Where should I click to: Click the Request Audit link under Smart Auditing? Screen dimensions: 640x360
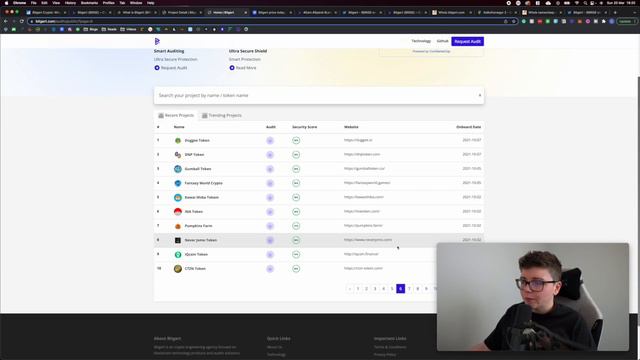coord(171,68)
